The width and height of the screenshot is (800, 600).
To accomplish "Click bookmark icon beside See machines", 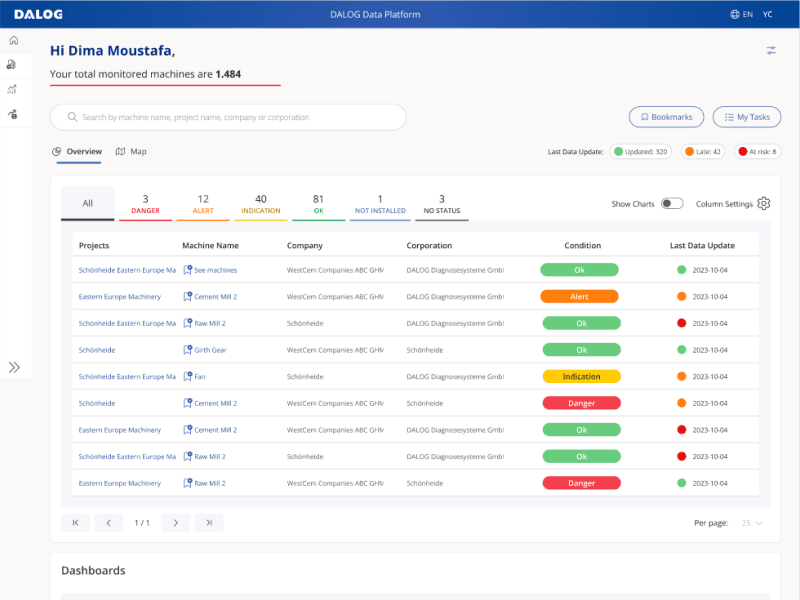I will [188, 269].
